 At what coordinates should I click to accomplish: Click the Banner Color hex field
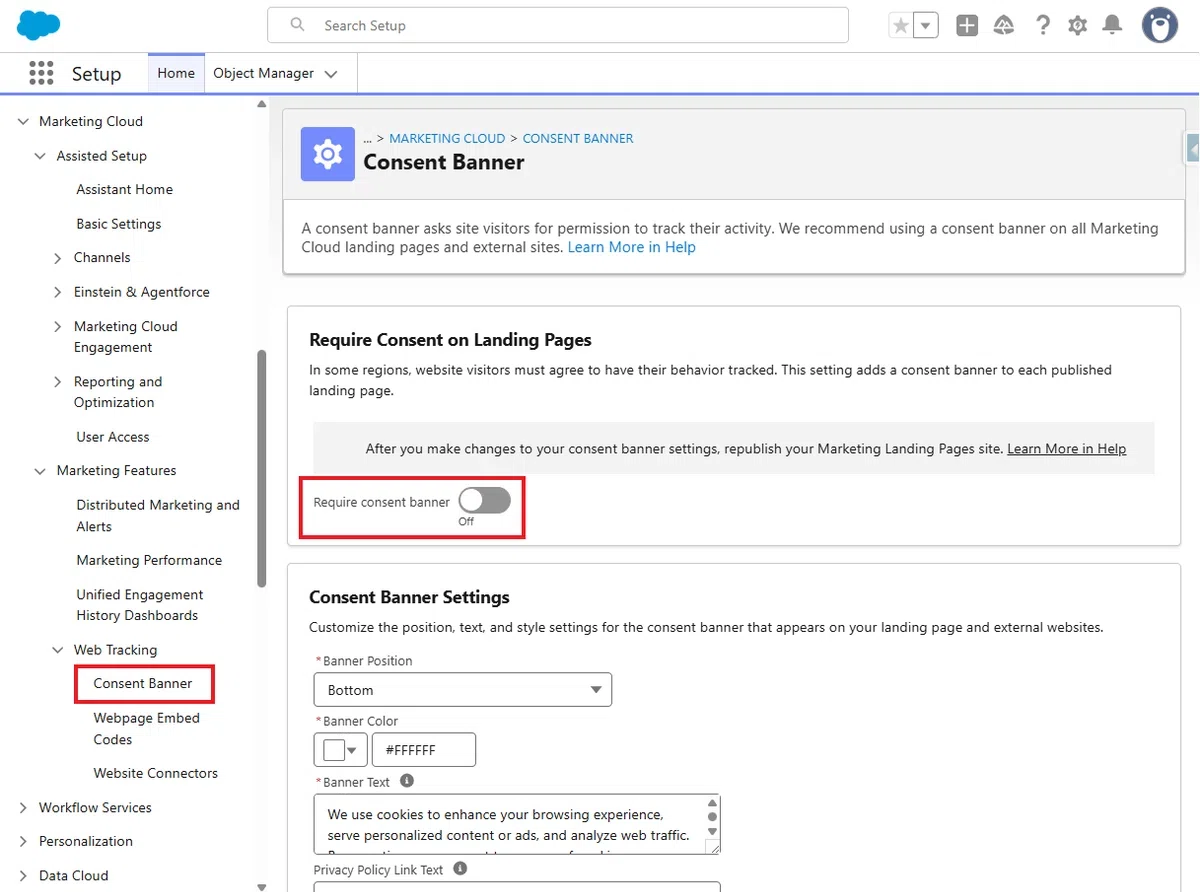[x=423, y=750]
